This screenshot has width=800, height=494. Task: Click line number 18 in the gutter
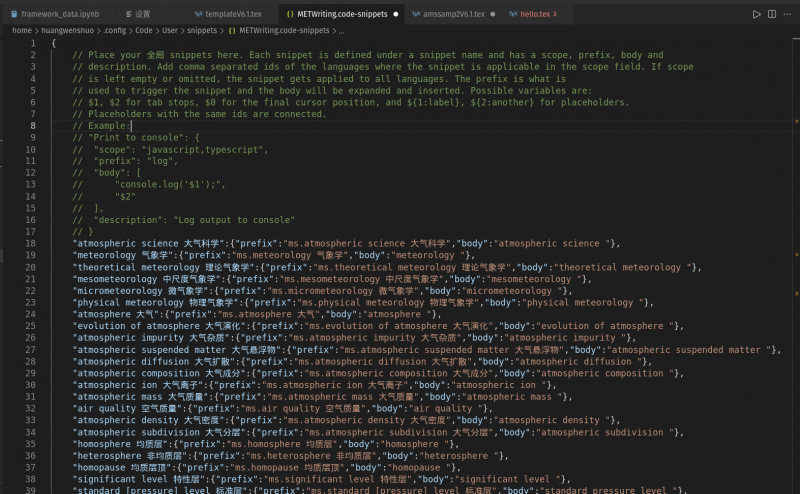[32, 243]
